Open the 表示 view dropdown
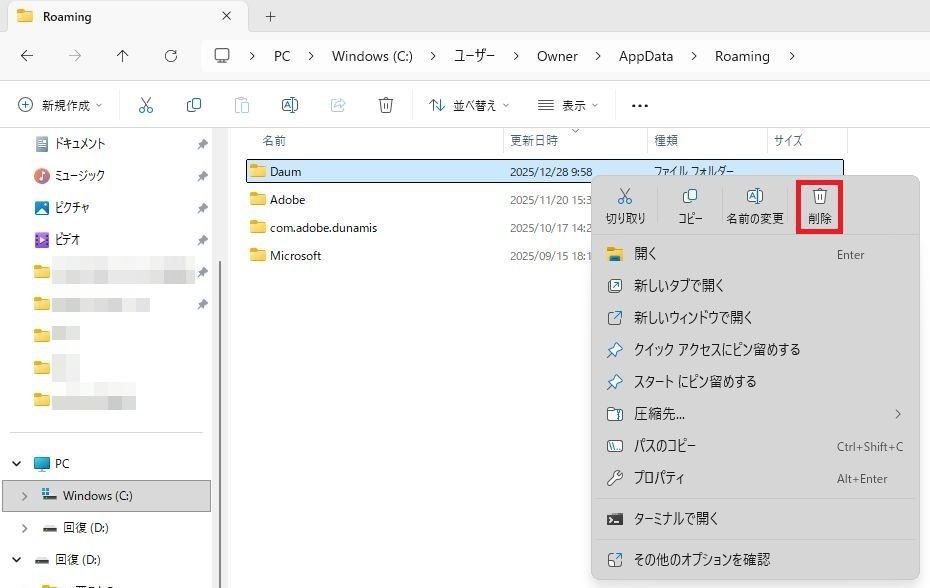Image resolution: width=930 pixels, height=588 pixels. pyautogui.click(x=568, y=105)
